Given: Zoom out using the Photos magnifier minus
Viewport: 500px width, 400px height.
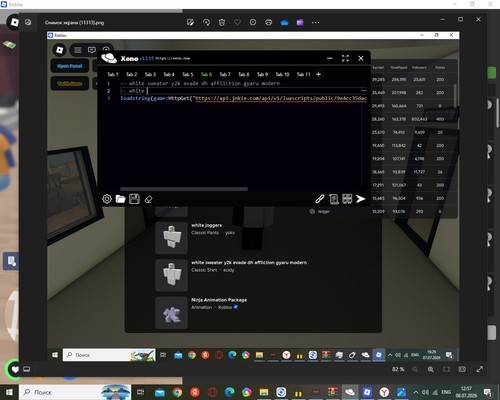Looking at the screenshot, I should coord(415,369).
